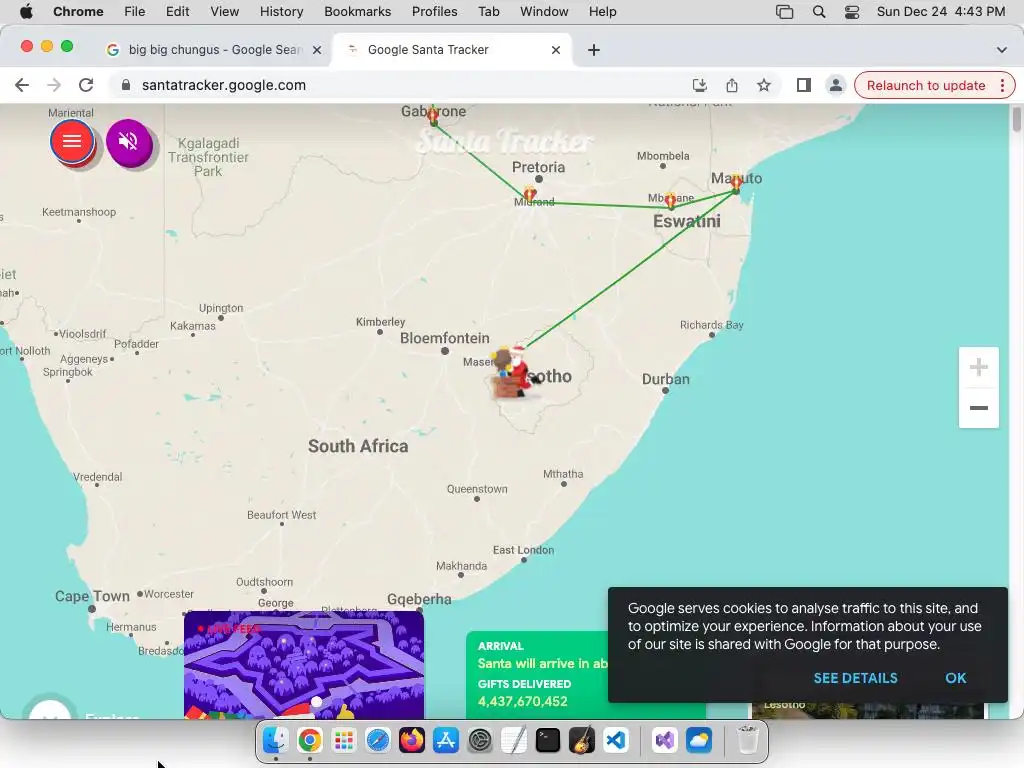The image size is (1024, 768).
Task: Click Relaunch to update button
Action: (x=925, y=86)
